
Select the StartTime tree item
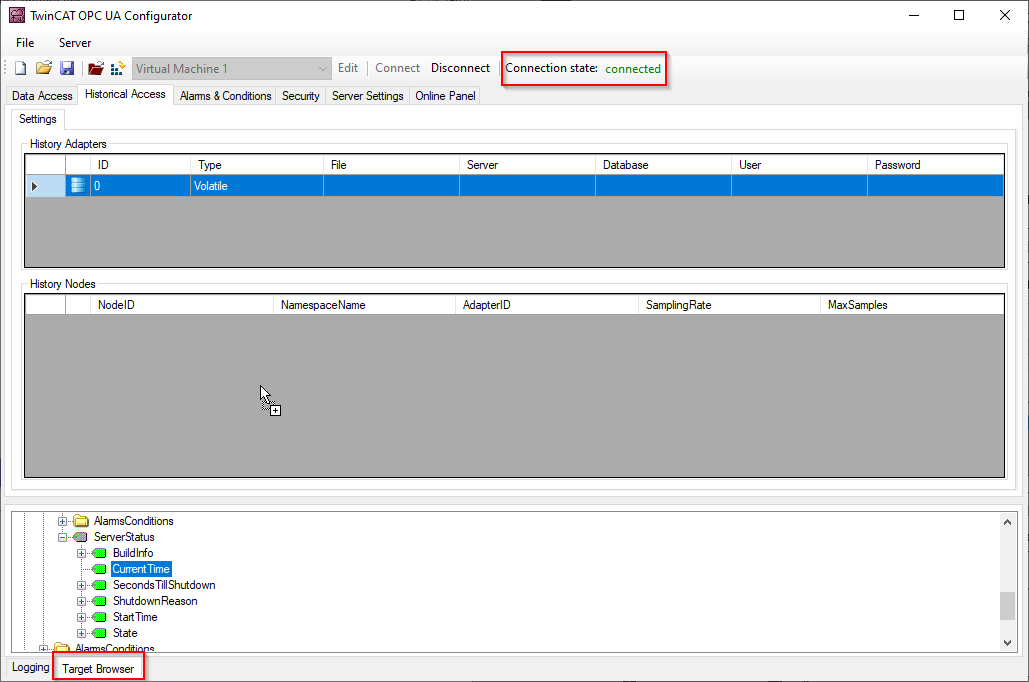point(135,617)
